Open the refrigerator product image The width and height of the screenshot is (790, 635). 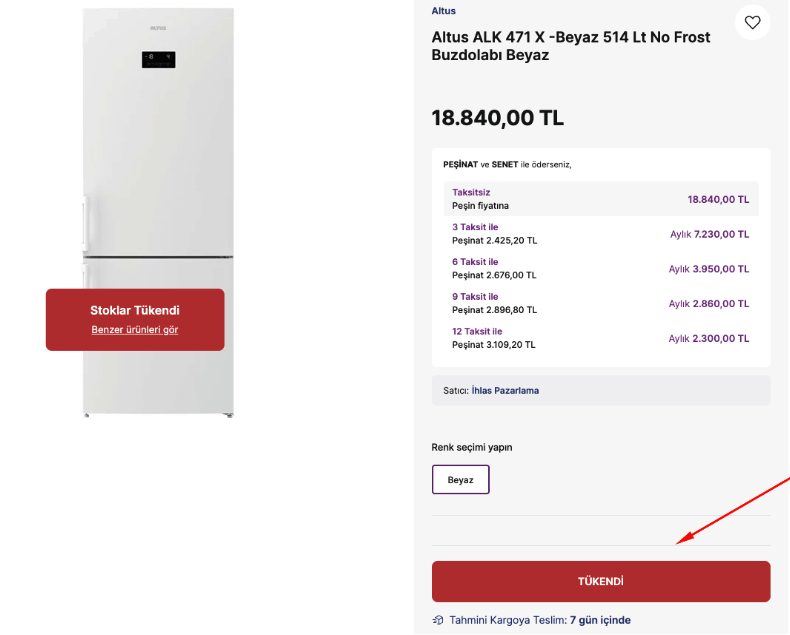click(158, 150)
